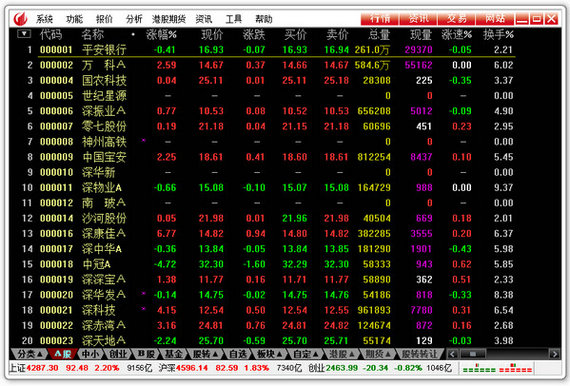Click the red 资讯 button at top right

click(418, 19)
